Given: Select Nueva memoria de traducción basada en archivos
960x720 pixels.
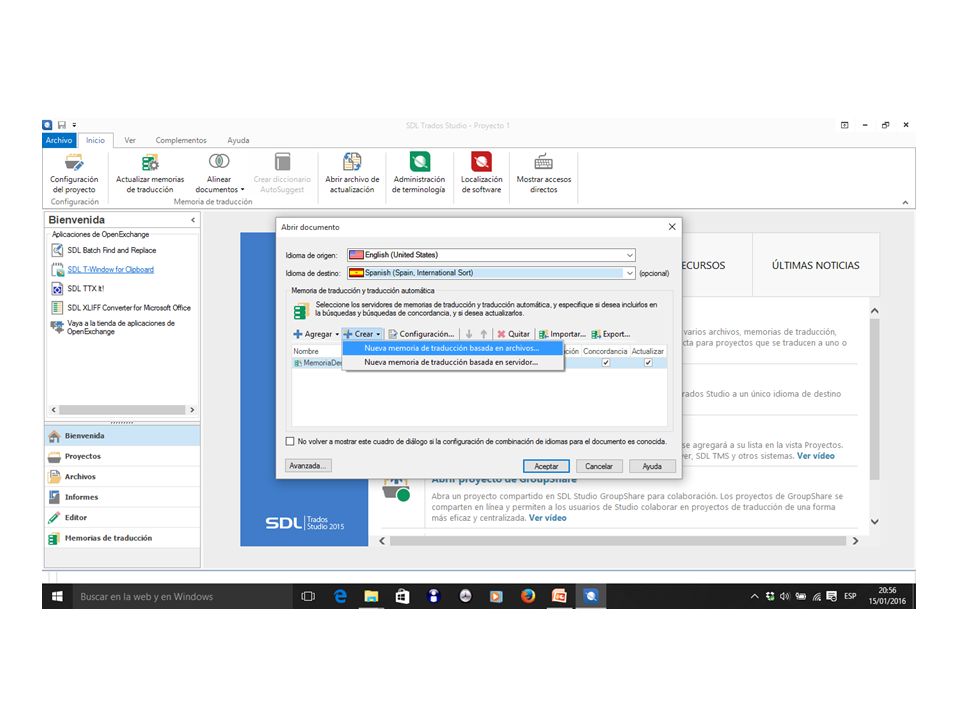Looking at the screenshot, I should [x=452, y=348].
